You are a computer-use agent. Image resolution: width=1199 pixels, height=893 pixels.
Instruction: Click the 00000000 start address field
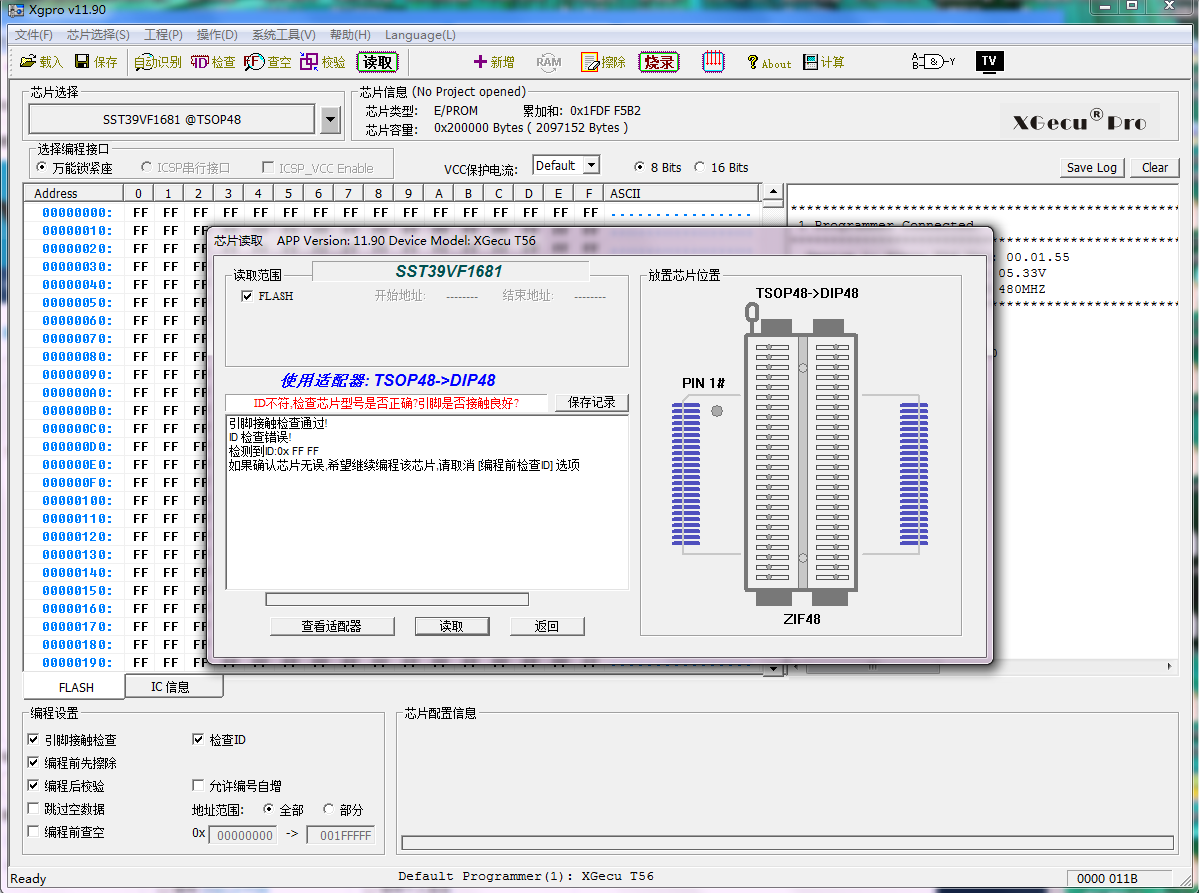pos(242,835)
